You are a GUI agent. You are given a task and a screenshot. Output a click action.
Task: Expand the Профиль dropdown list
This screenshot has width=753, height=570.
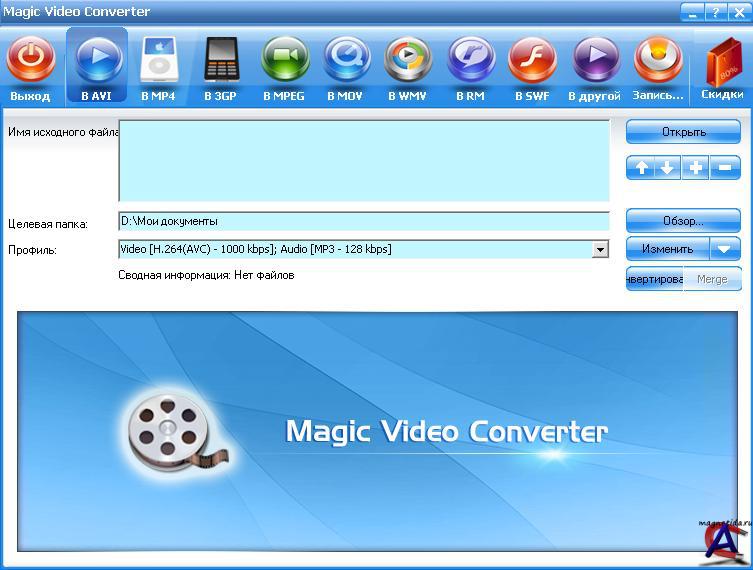[600, 250]
